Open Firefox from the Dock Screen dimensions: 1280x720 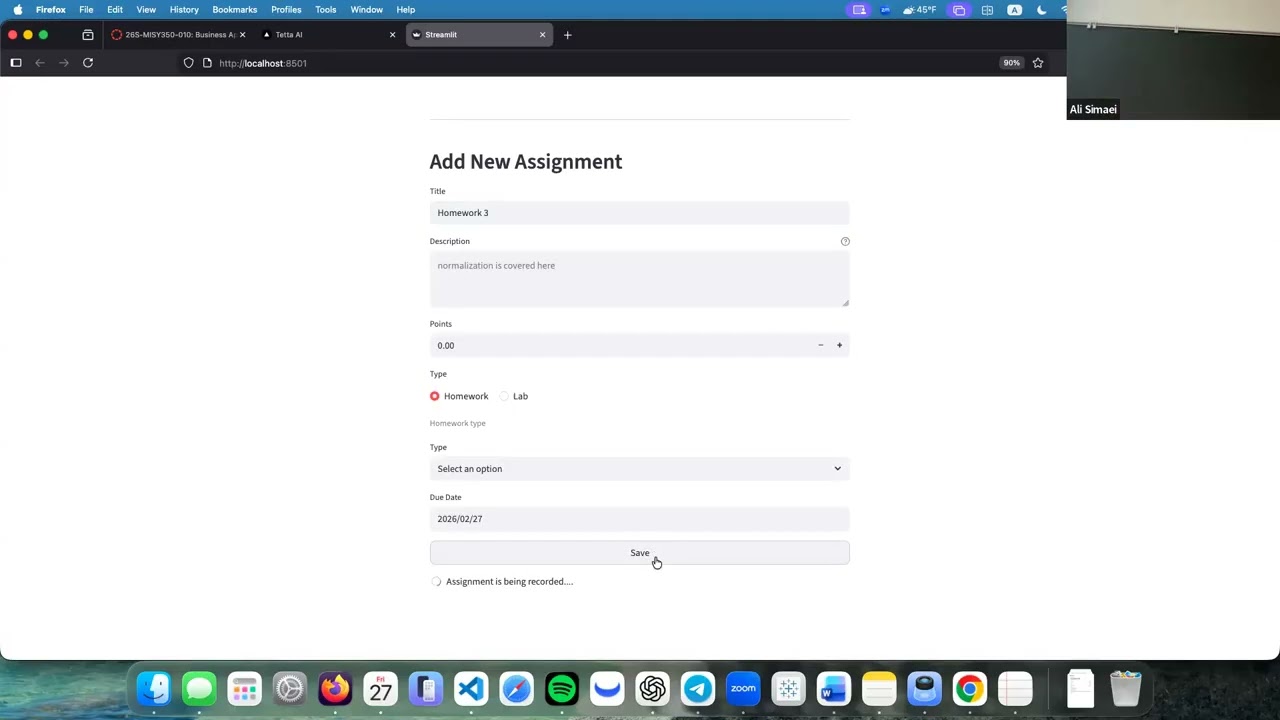coord(335,689)
